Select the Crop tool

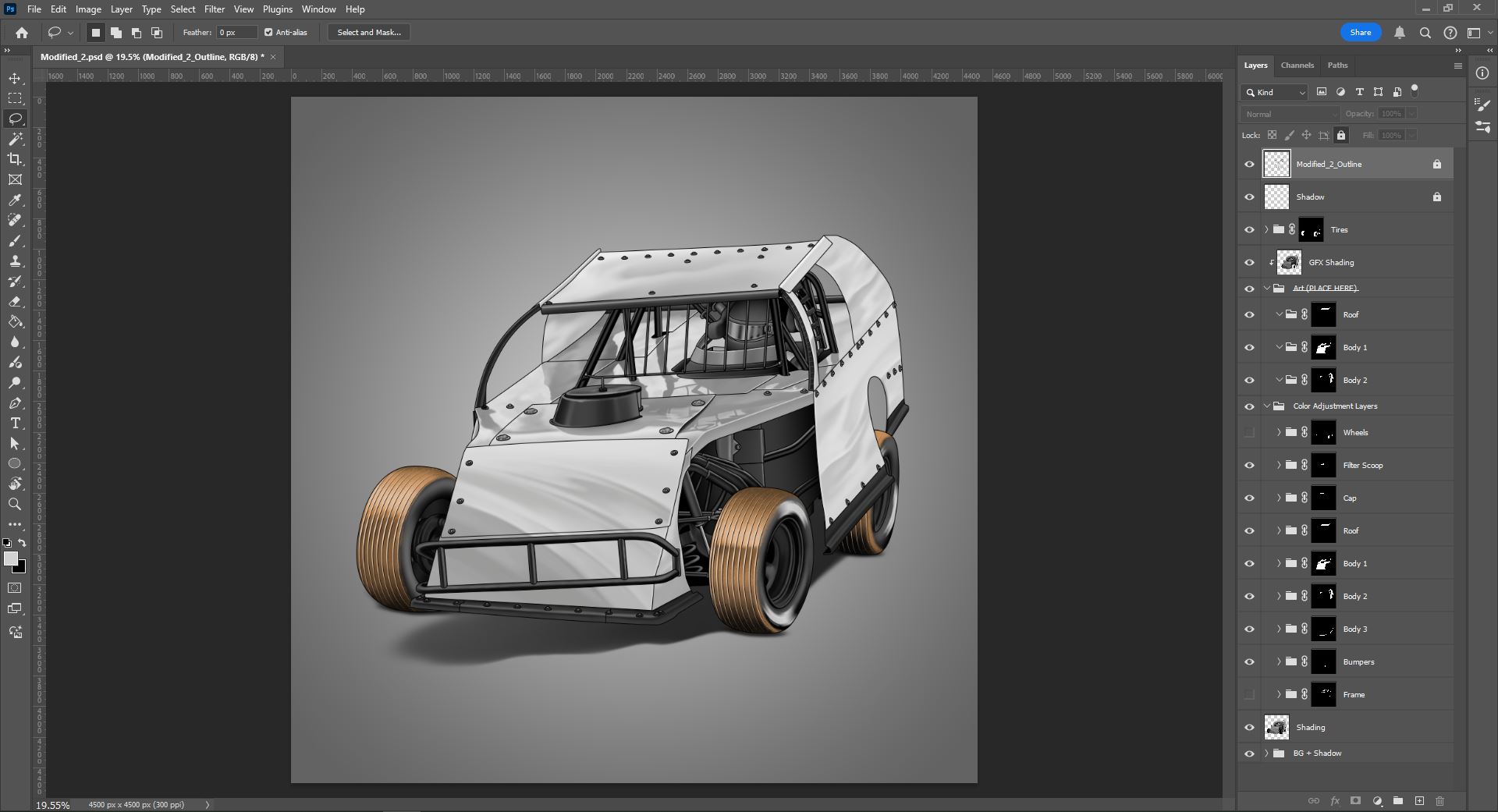15,159
